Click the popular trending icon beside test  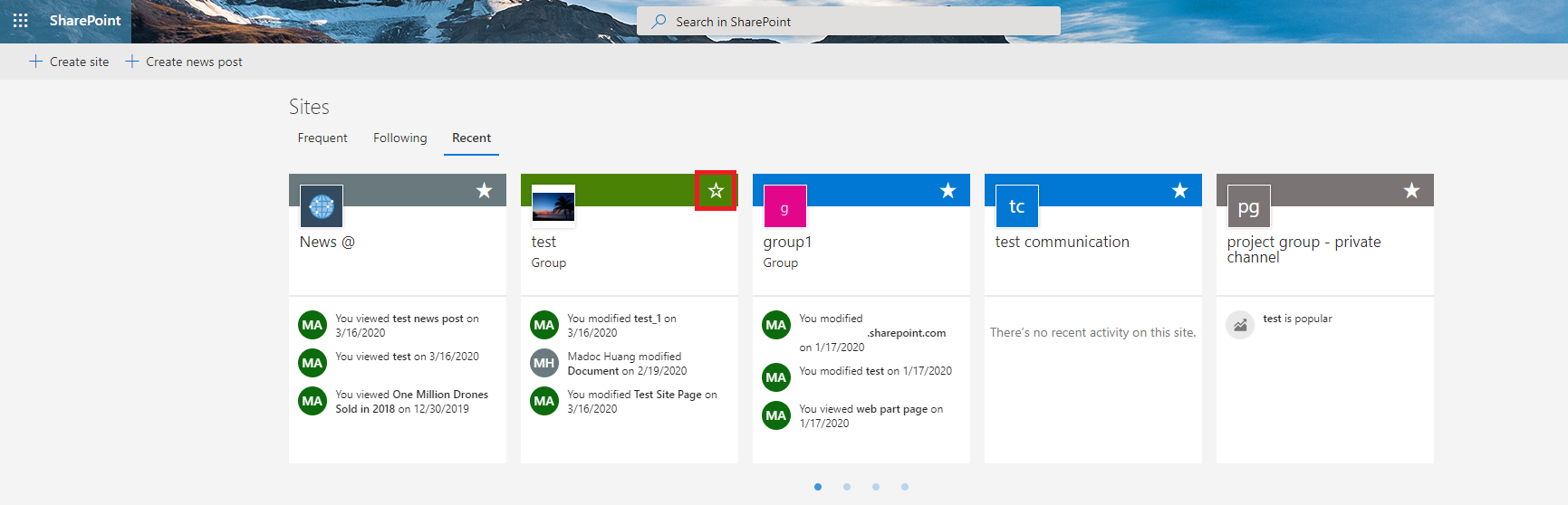[x=1240, y=325]
